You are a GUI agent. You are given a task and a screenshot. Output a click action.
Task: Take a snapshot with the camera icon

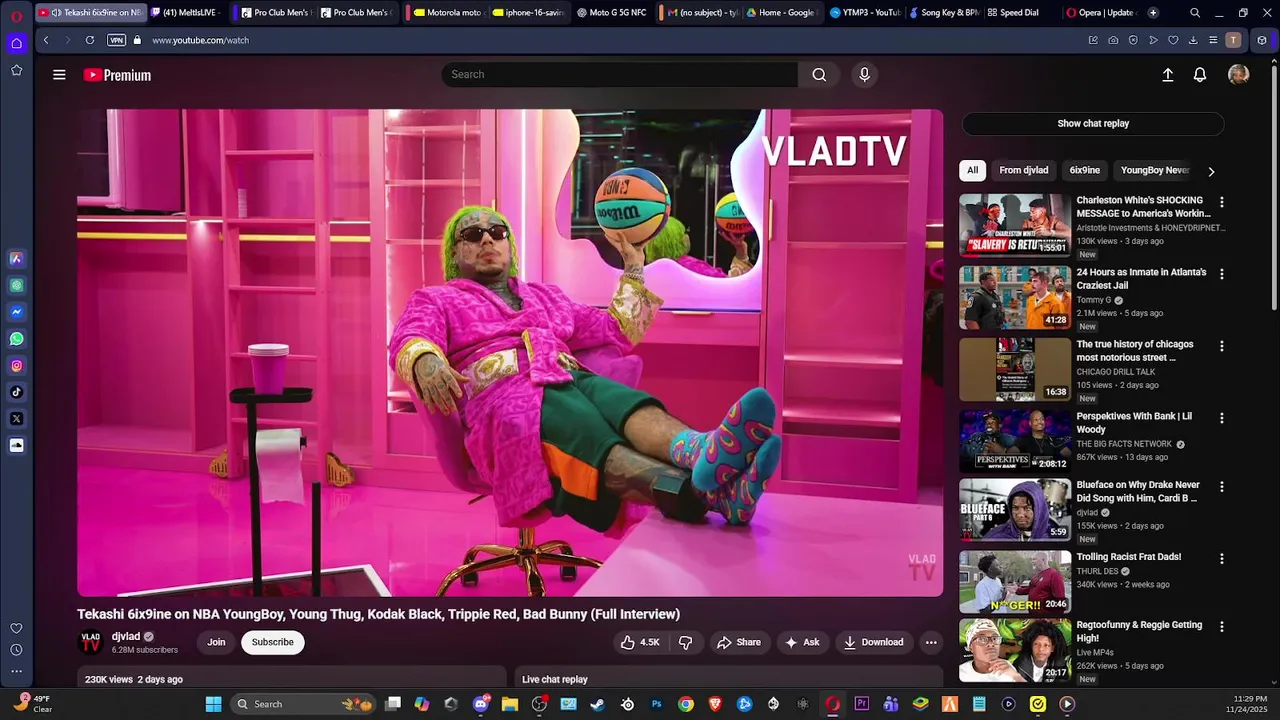click(x=1113, y=40)
